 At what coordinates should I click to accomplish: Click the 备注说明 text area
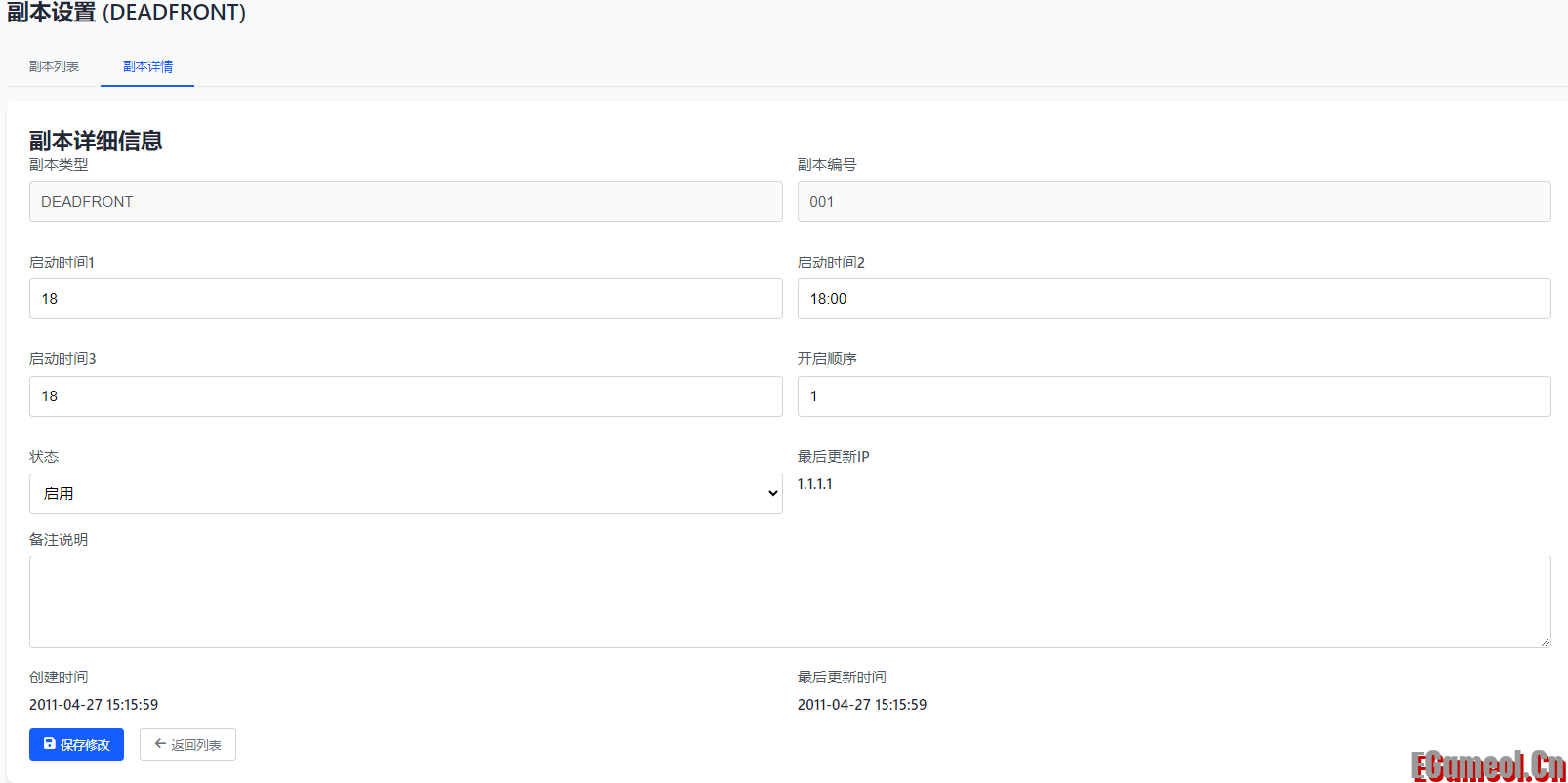[789, 601]
